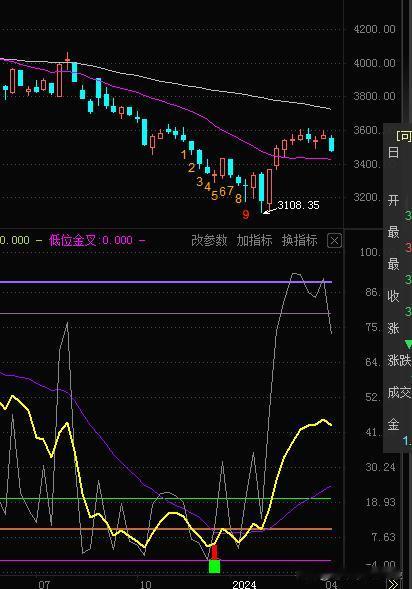This screenshot has width=412, height=589.
Task: Click 加指标 to add an indicator
Action: (254, 240)
